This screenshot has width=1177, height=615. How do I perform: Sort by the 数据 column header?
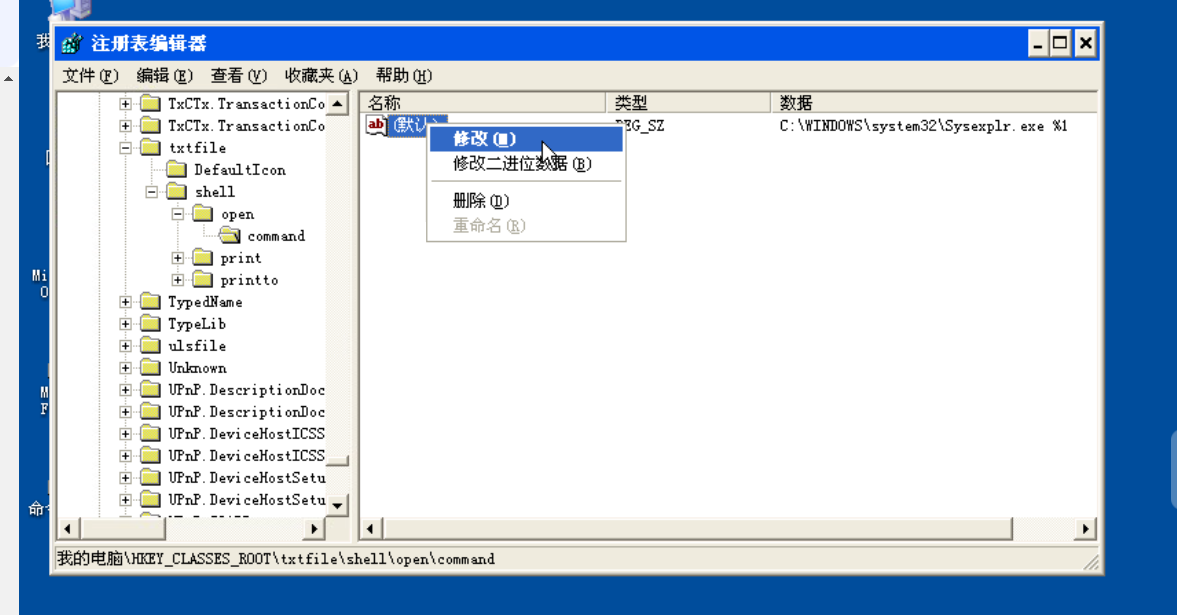tap(934, 103)
